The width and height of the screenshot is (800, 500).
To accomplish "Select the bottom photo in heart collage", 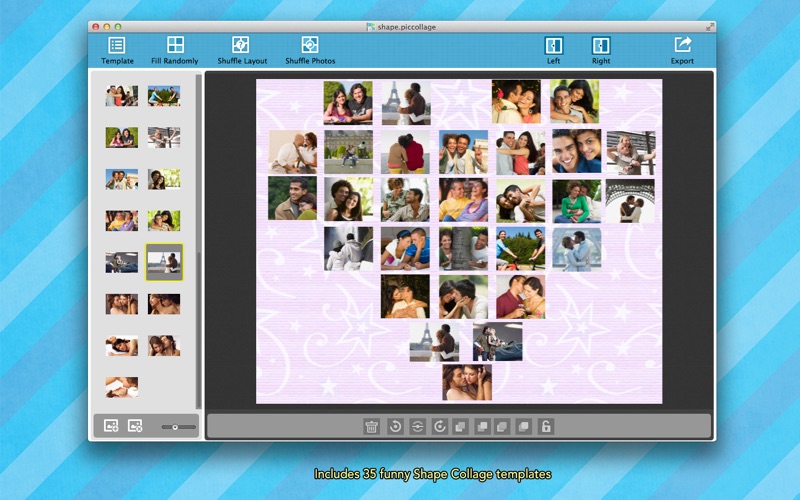I will pos(467,382).
